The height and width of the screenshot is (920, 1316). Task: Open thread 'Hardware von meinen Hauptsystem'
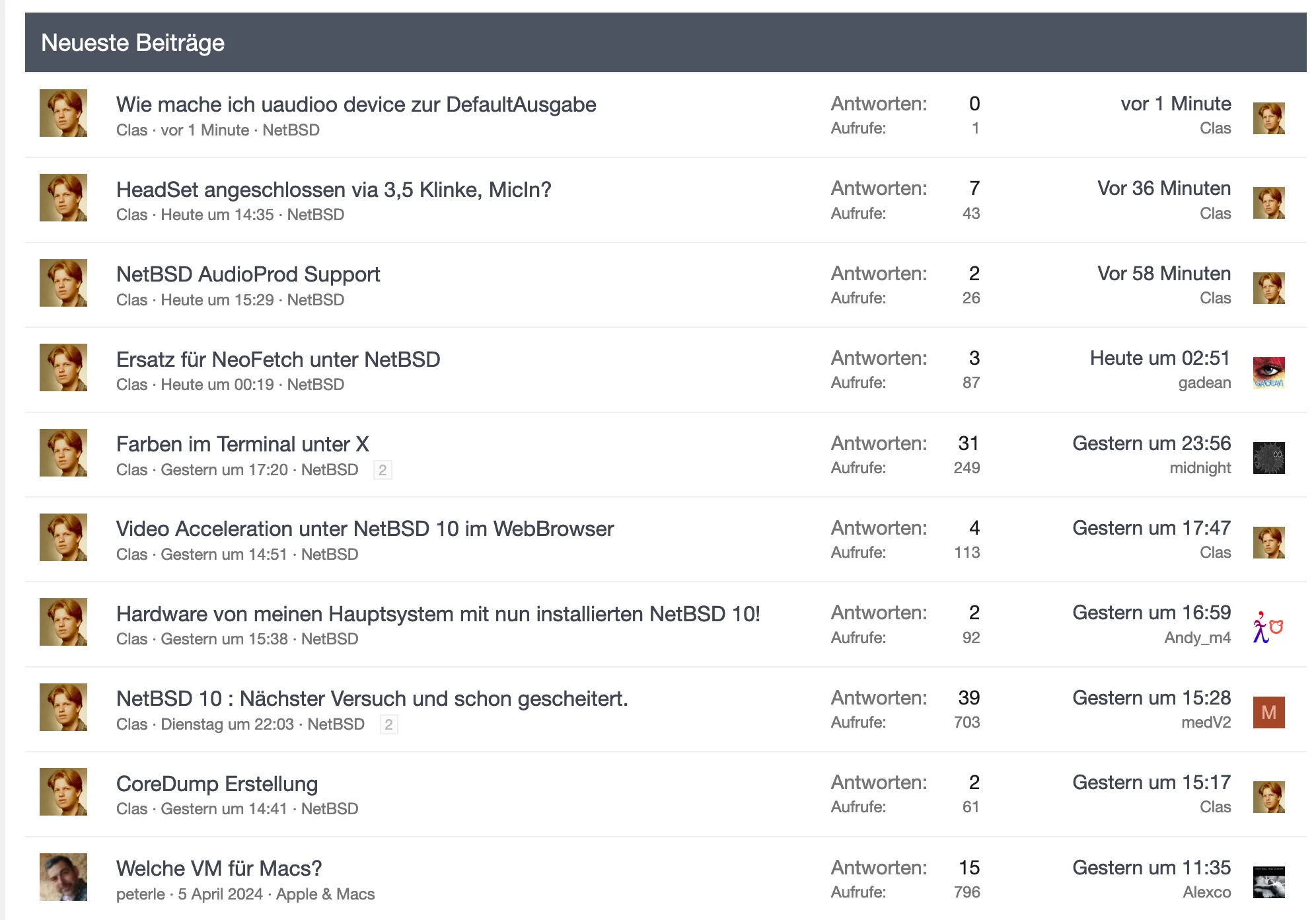coord(438,614)
